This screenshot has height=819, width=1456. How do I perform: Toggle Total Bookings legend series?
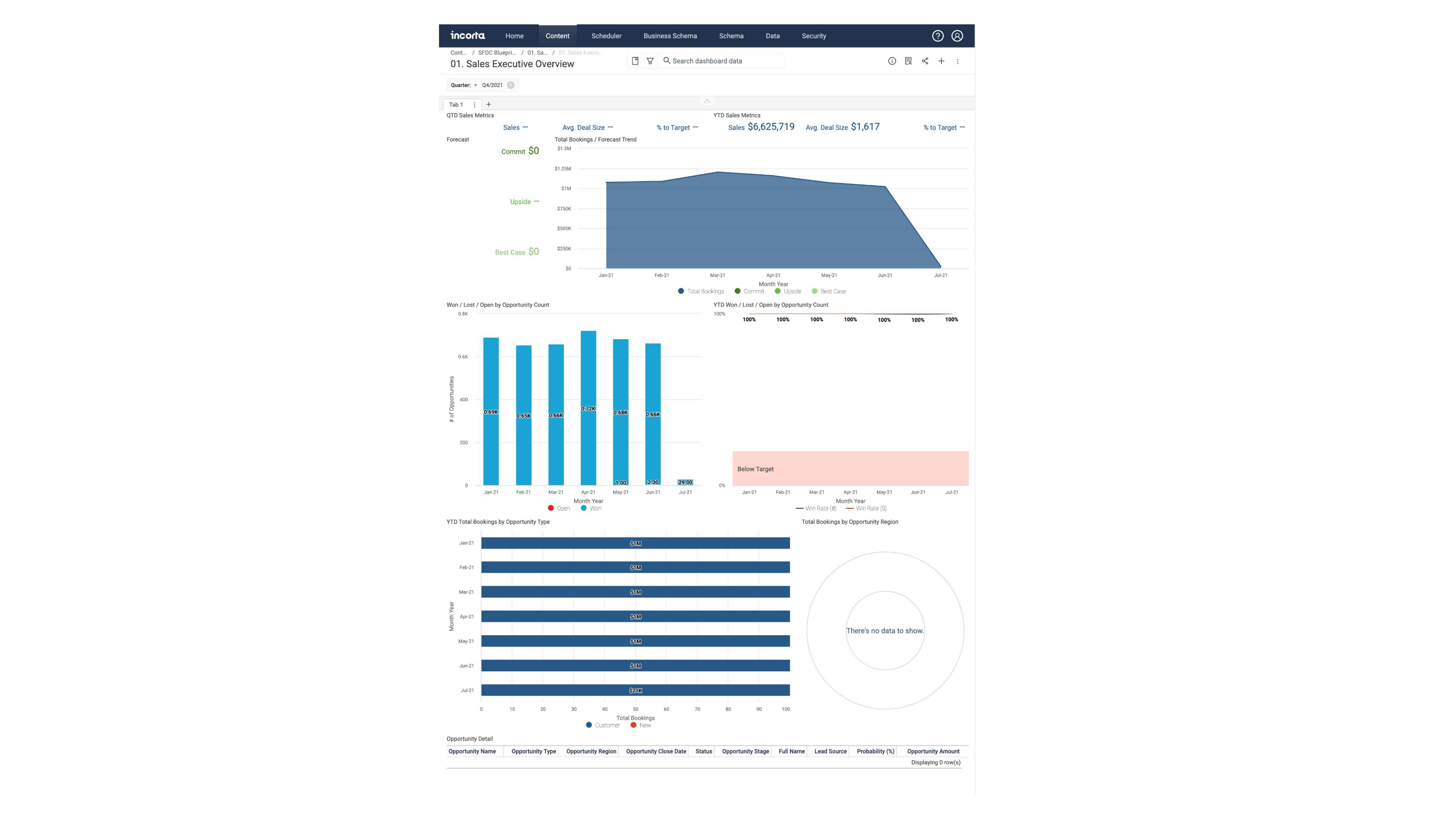coord(700,291)
